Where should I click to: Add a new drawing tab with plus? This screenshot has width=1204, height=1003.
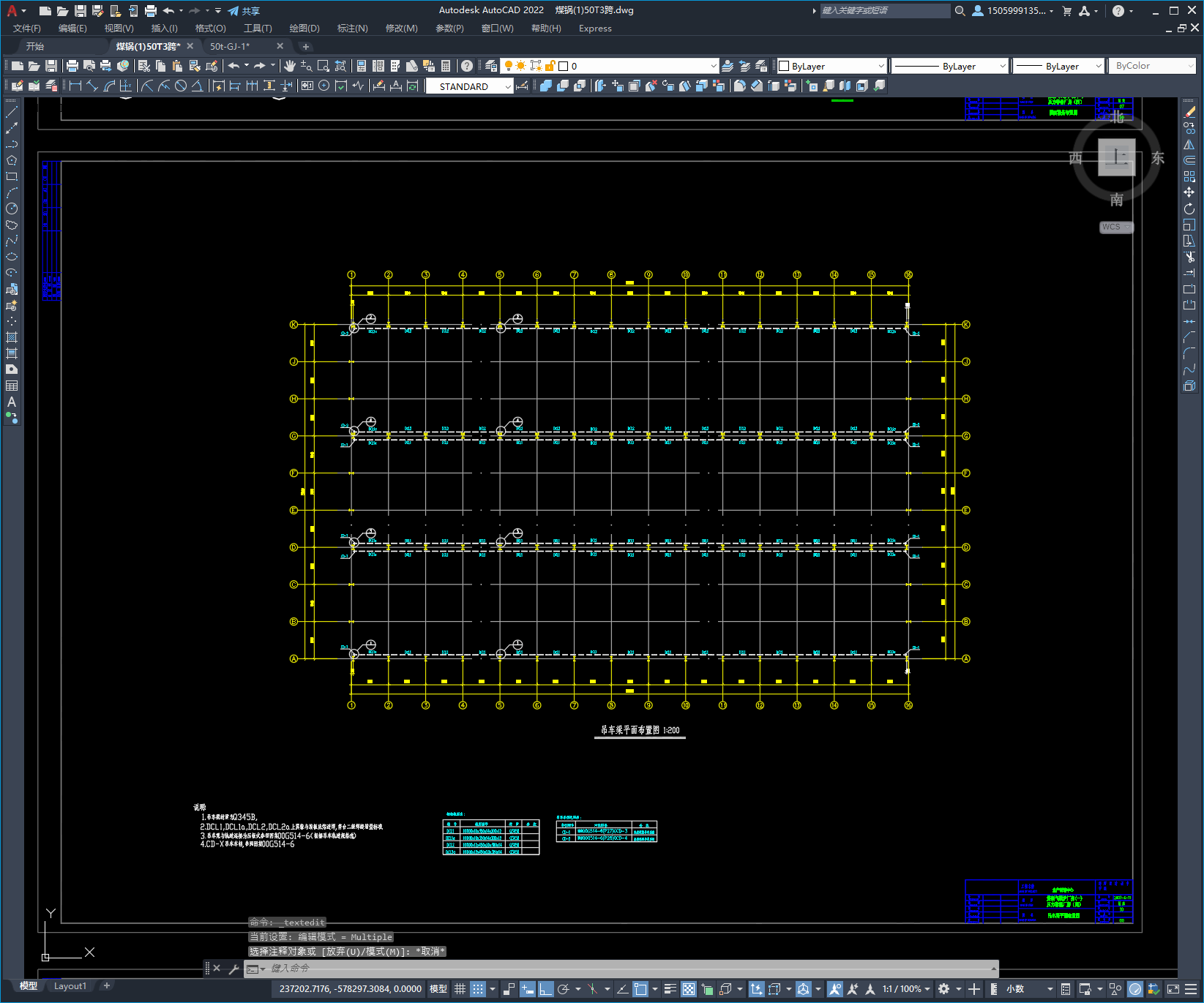(306, 47)
